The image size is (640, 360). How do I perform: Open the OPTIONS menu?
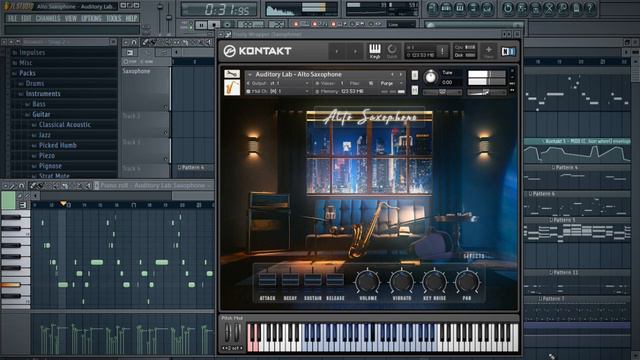[x=91, y=18]
